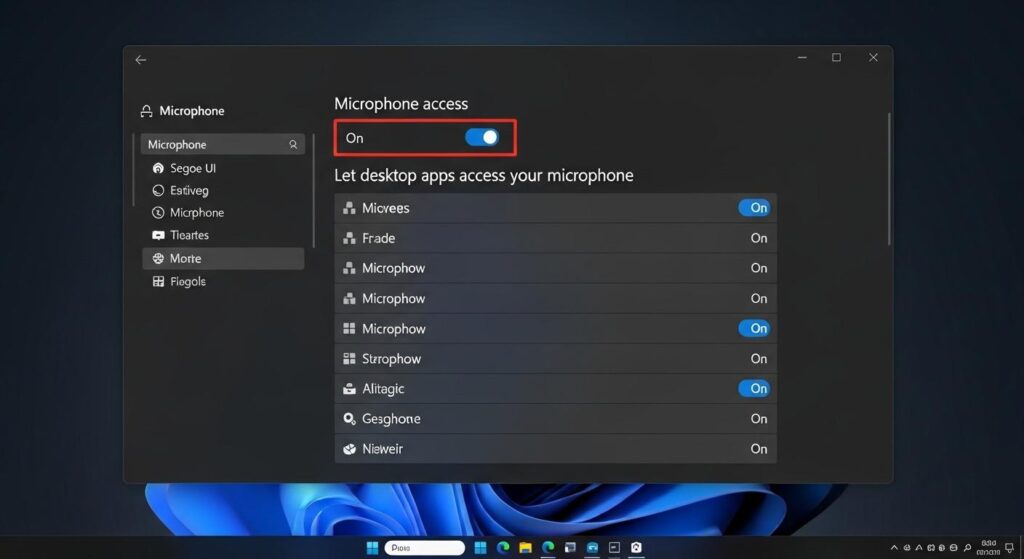
Task: Open File Explorer from the taskbar
Action: 525,547
